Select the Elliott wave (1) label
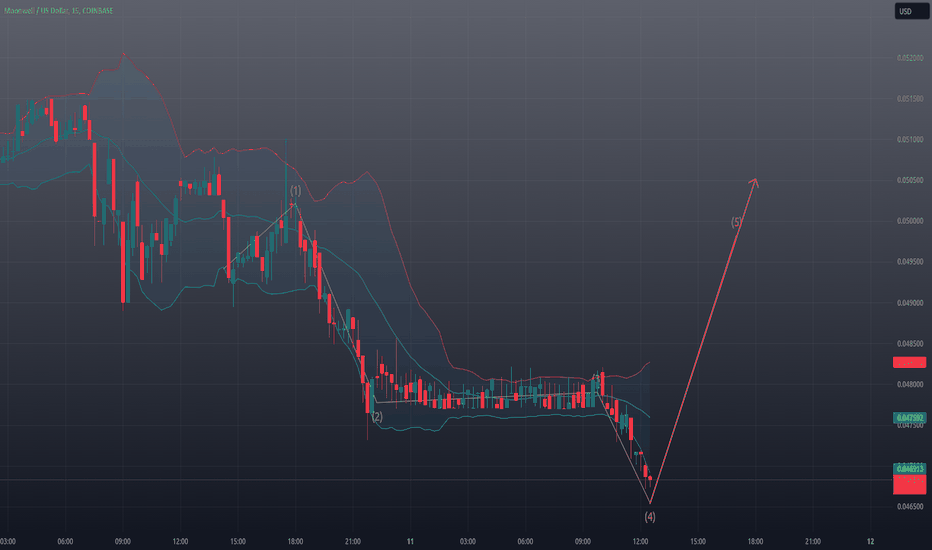Viewport: 932px width, 550px height. tap(295, 191)
